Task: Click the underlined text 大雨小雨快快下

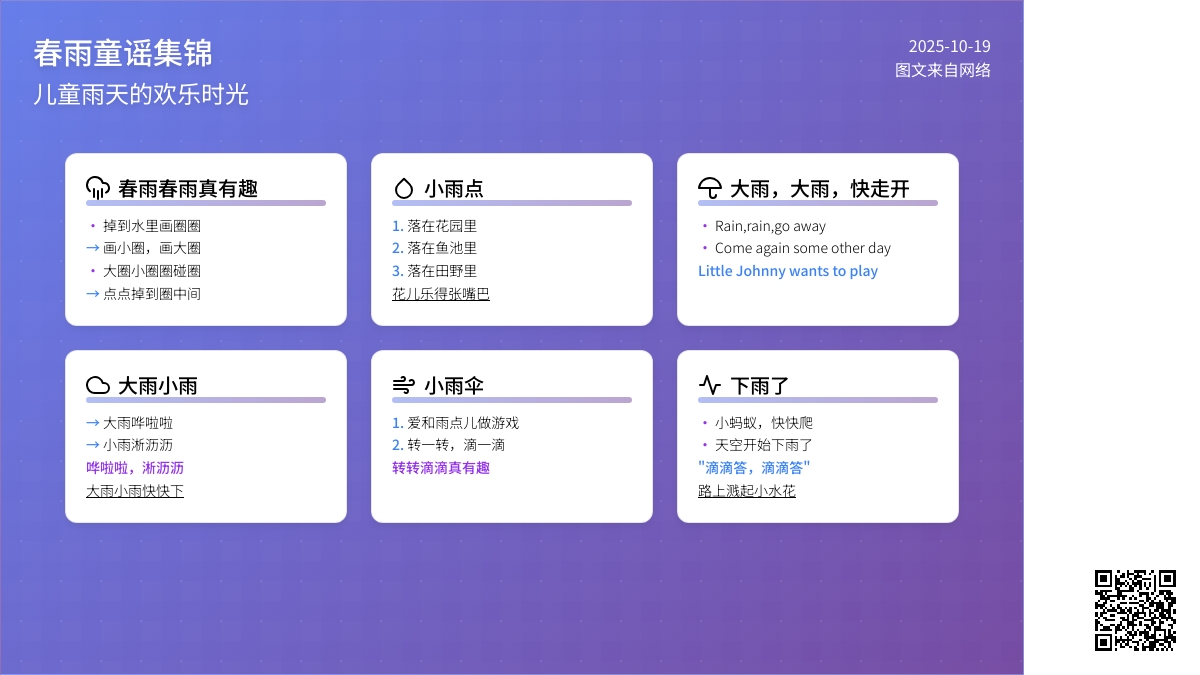Action: click(x=135, y=491)
